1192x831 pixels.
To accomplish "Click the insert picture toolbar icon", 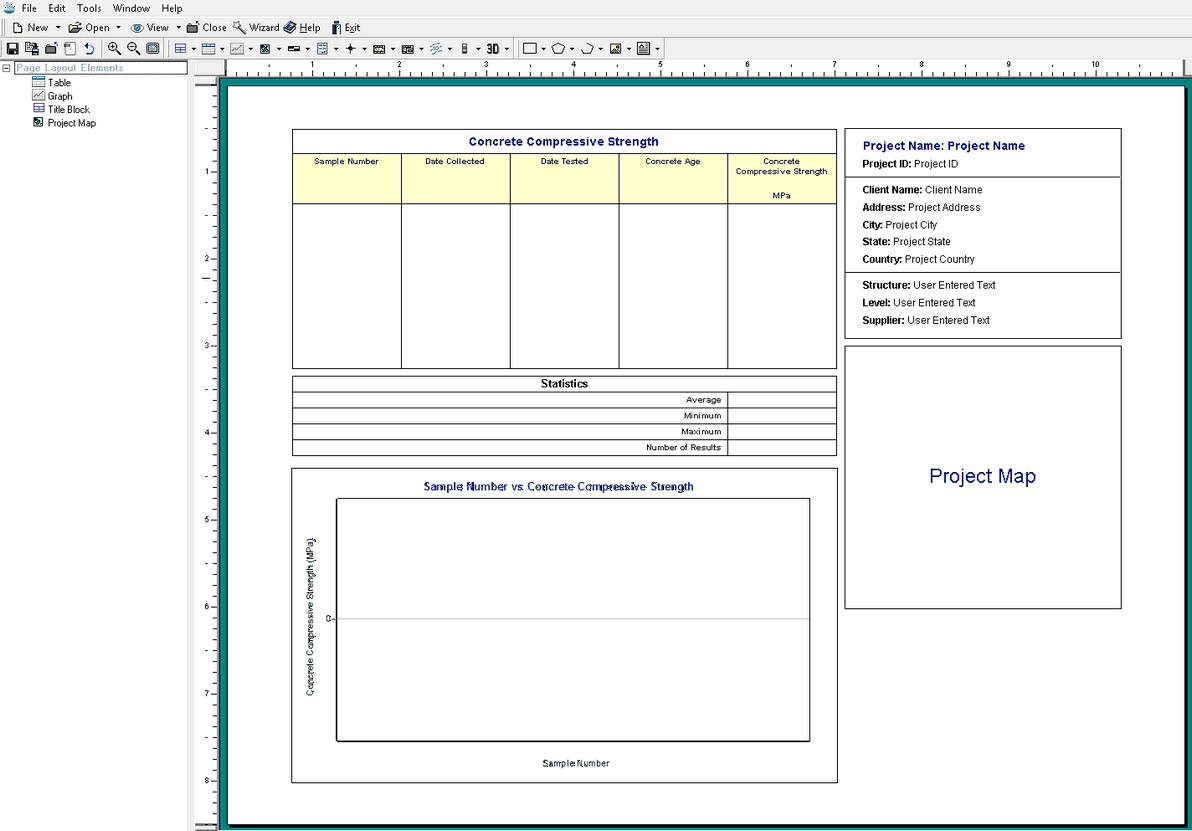I will click(615, 48).
